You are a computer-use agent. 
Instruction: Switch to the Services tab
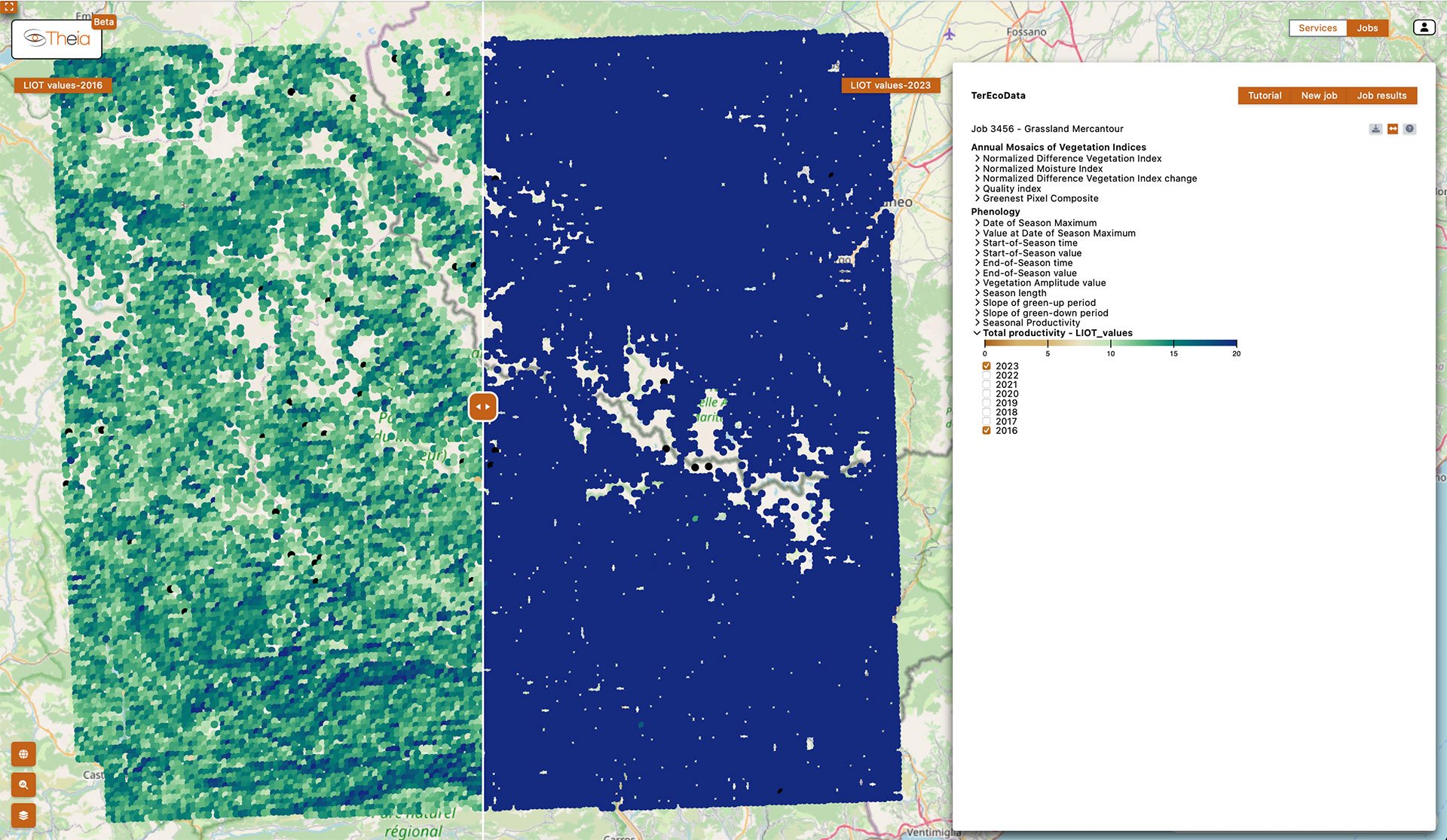click(1317, 28)
